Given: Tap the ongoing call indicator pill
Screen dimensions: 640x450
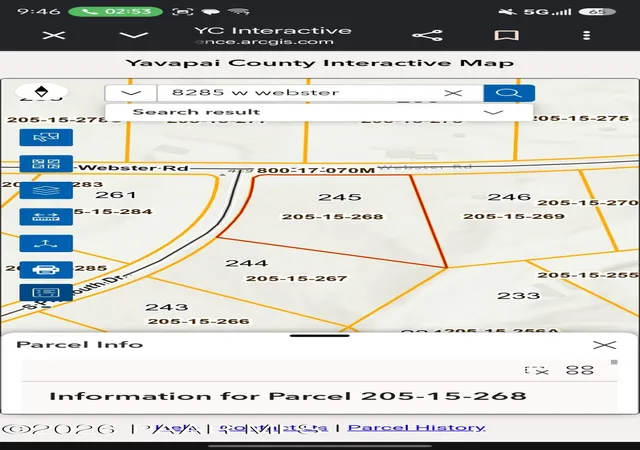Looking at the screenshot, I should click(x=116, y=11).
